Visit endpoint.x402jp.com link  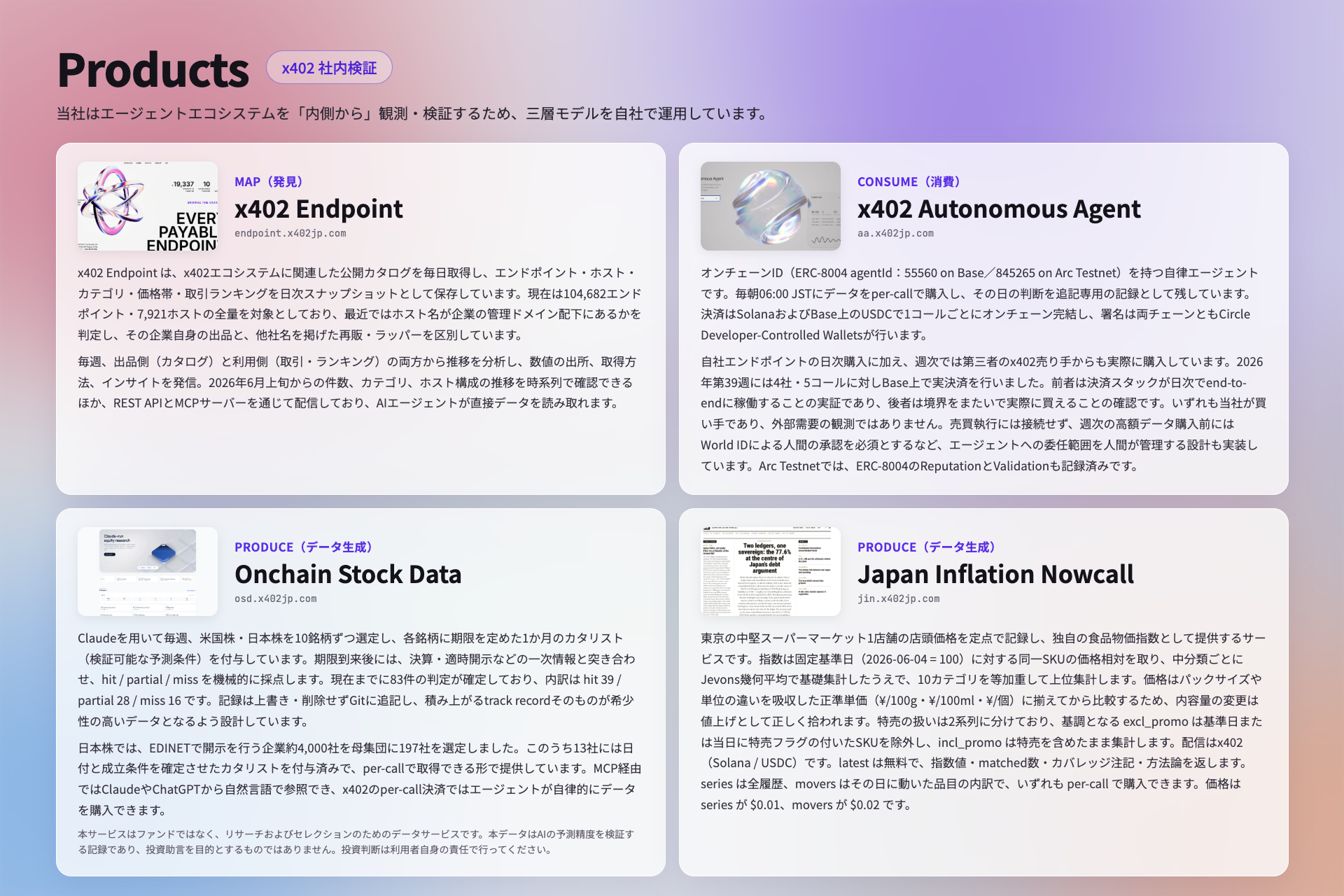(x=290, y=233)
